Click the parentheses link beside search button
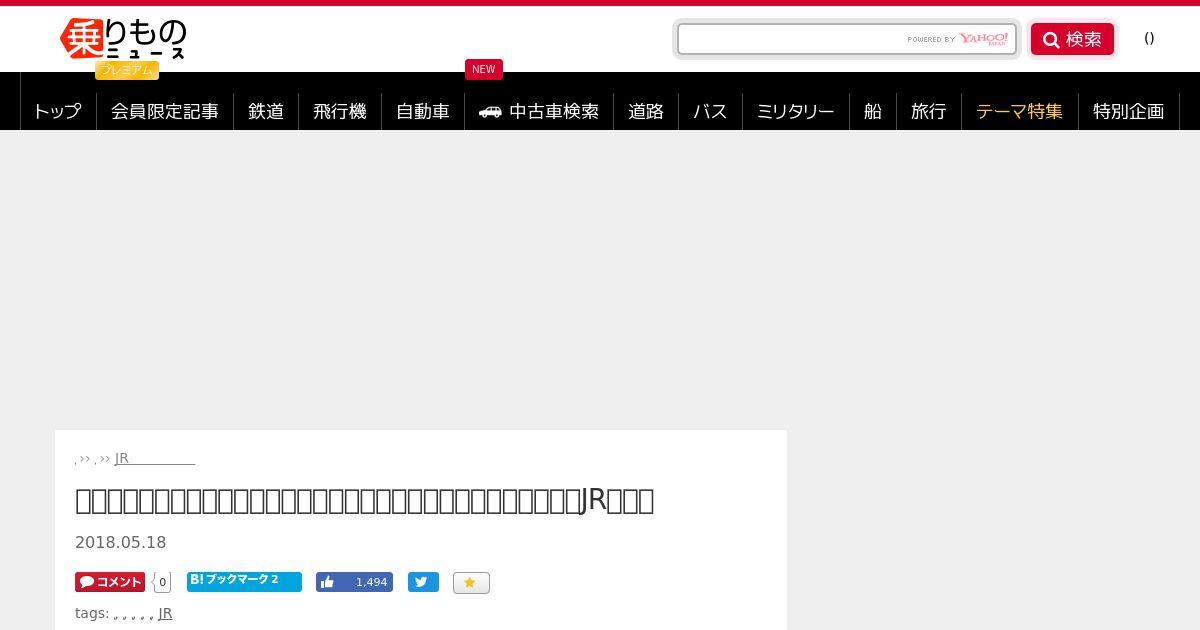The height and width of the screenshot is (630, 1200). point(1149,38)
